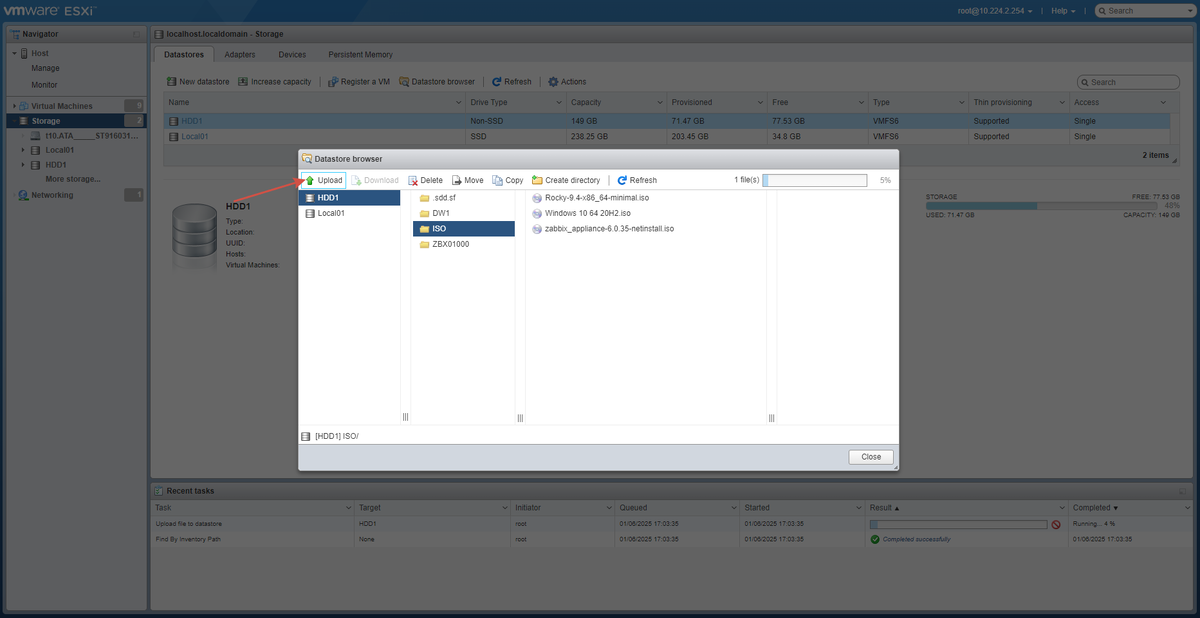Switch to the Devices tab
This screenshot has height=618, width=1200.
tap(292, 54)
